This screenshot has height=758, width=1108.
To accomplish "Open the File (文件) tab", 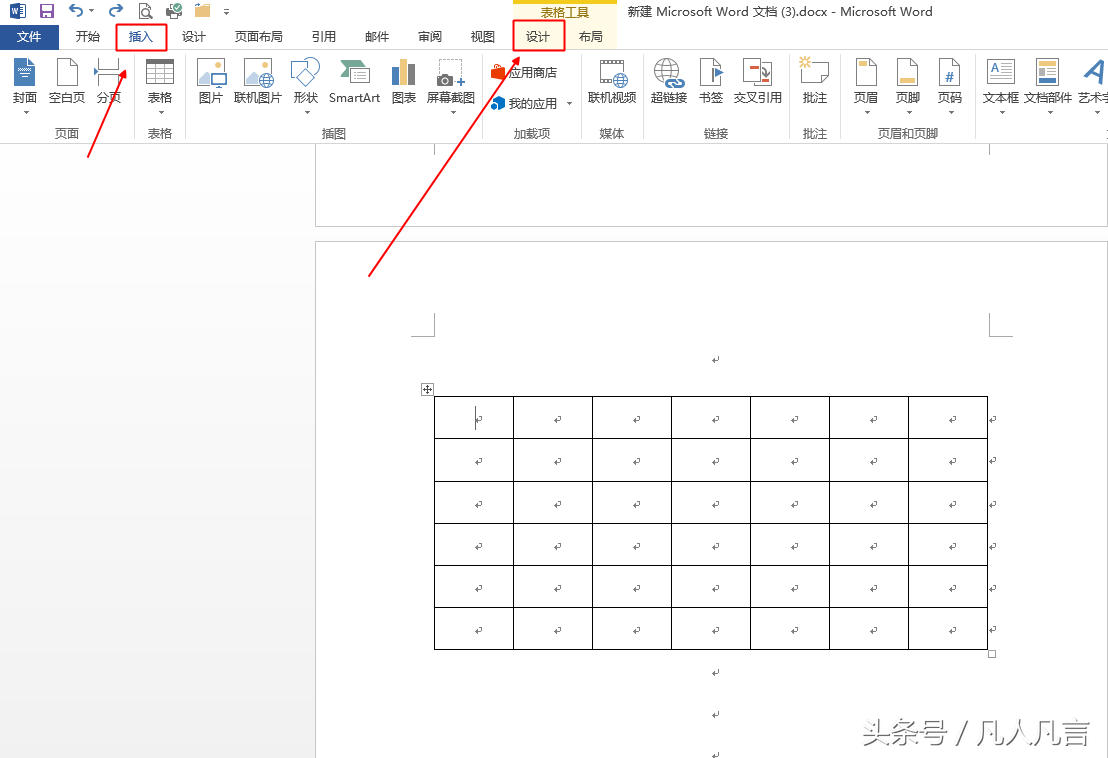I will point(29,37).
